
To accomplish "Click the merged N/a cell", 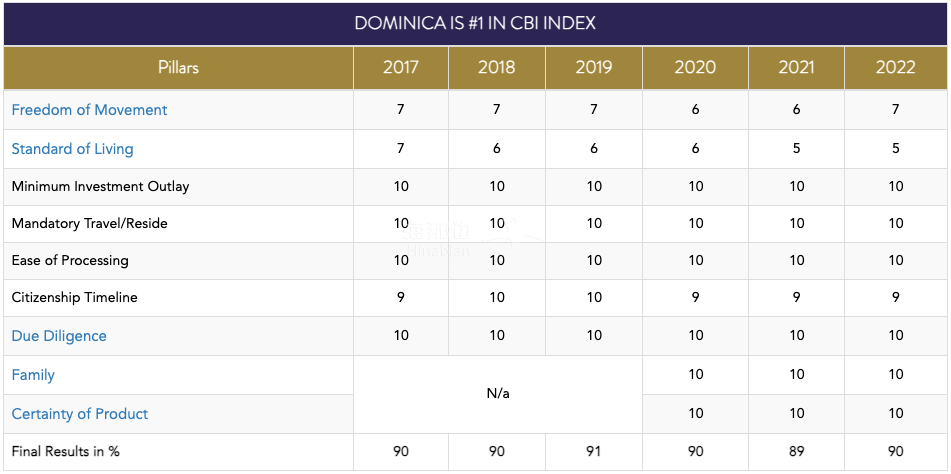I will tap(498, 394).
